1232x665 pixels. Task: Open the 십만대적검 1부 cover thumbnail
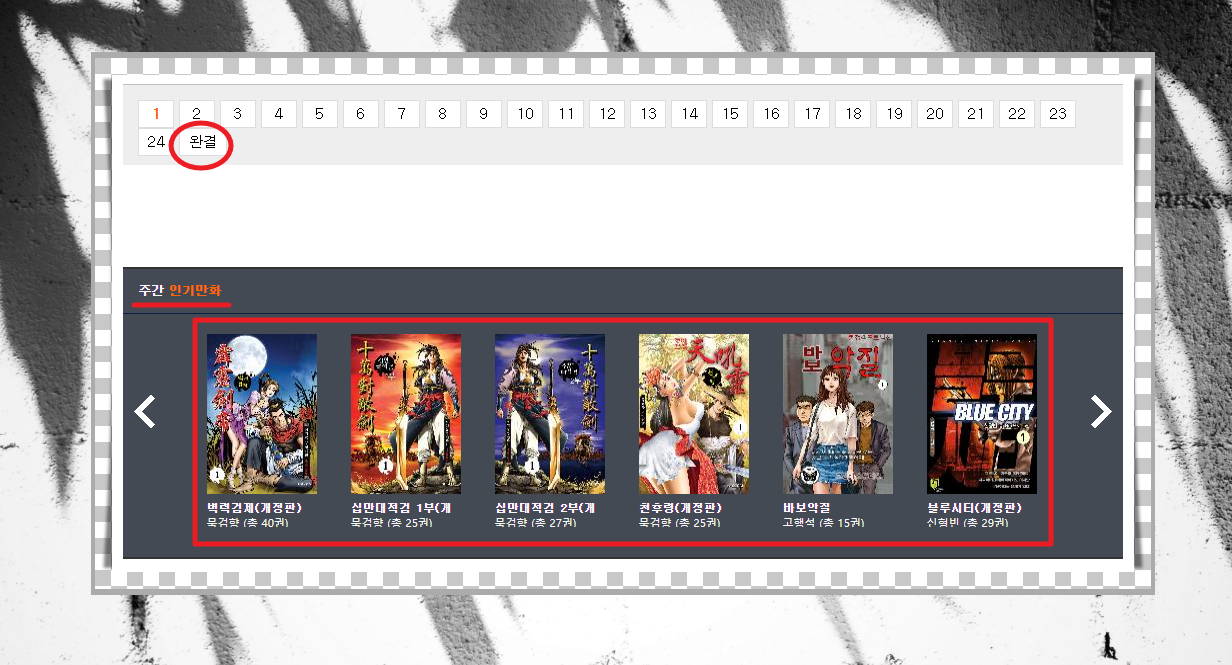point(406,414)
